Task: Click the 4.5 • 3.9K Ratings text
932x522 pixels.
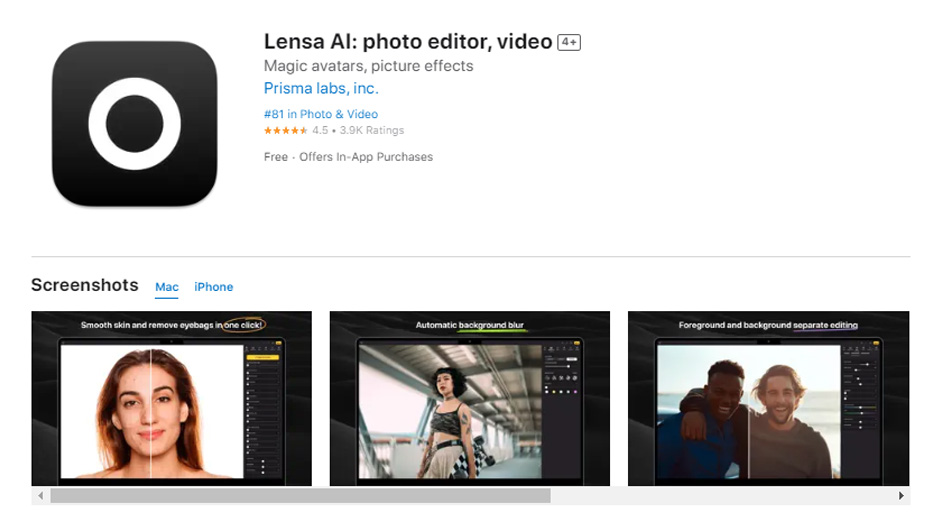Action: (x=358, y=131)
